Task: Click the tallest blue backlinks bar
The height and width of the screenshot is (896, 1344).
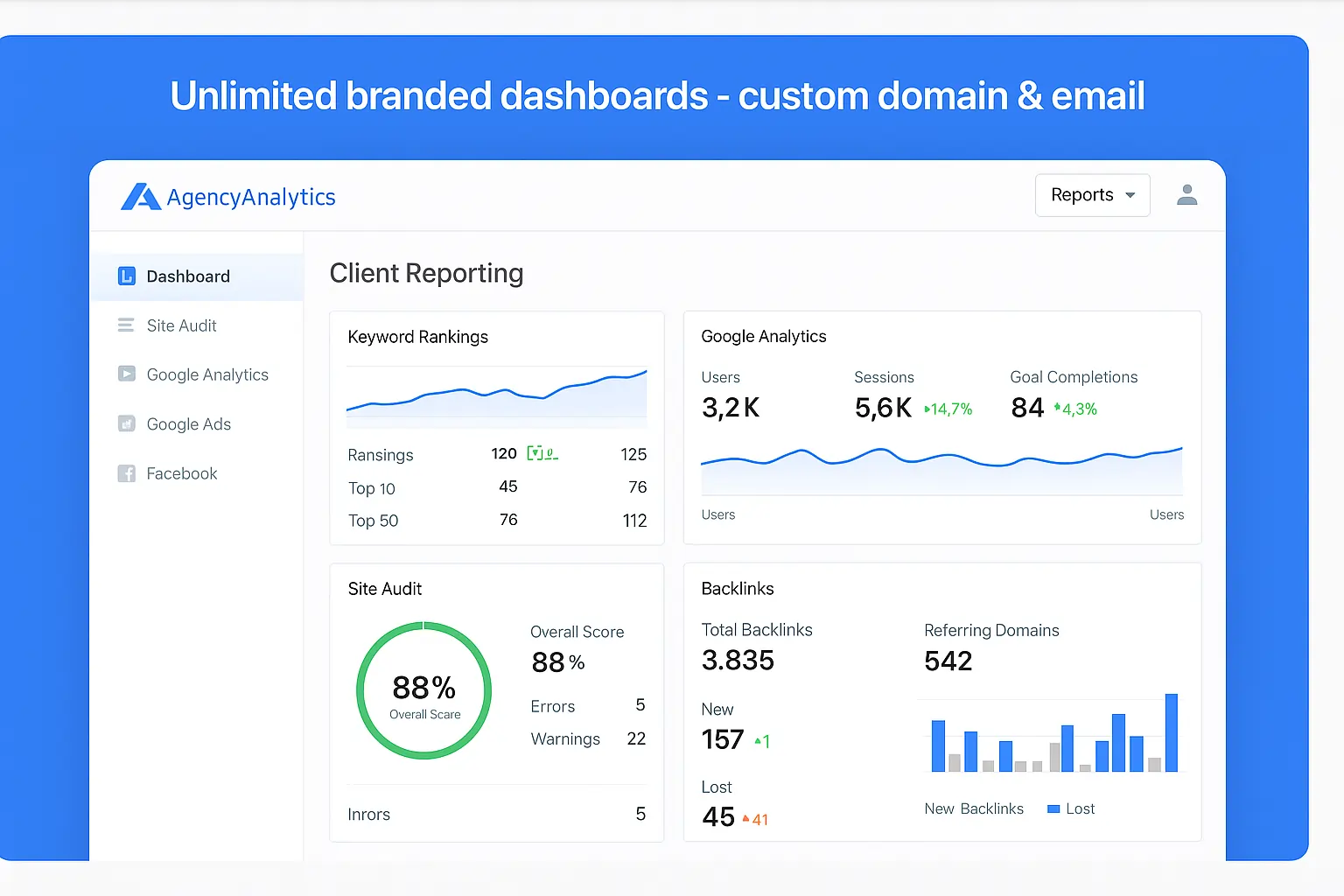Action: (x=1171, y=732)
